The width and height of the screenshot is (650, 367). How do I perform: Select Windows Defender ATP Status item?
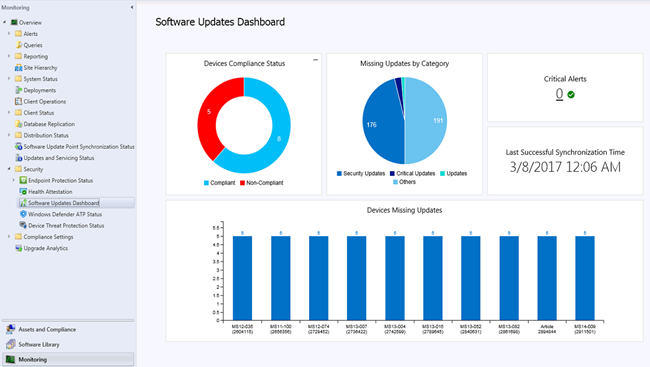[x=65, y=214]
